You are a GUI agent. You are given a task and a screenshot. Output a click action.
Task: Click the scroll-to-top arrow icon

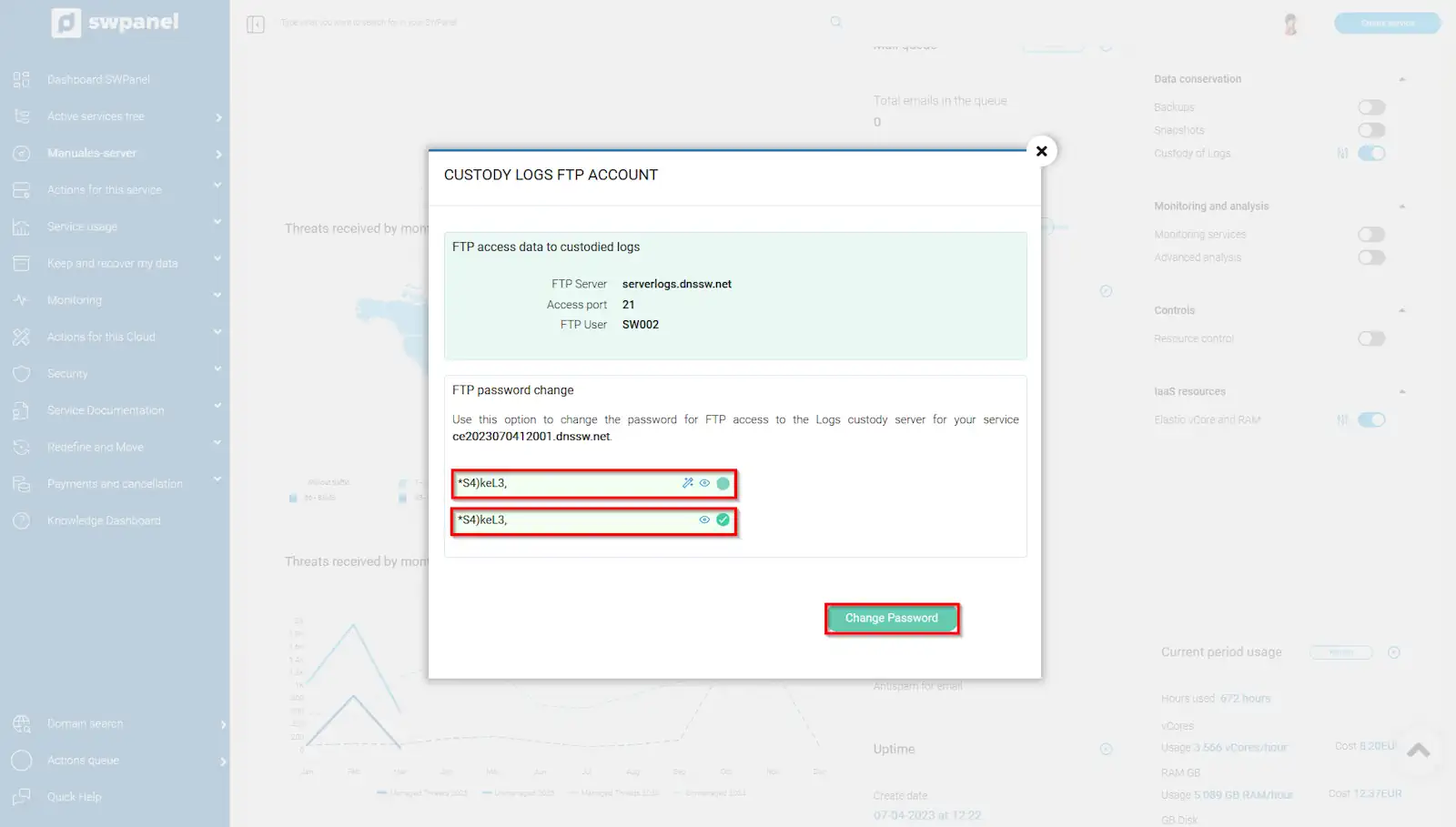coord(1418,751)
